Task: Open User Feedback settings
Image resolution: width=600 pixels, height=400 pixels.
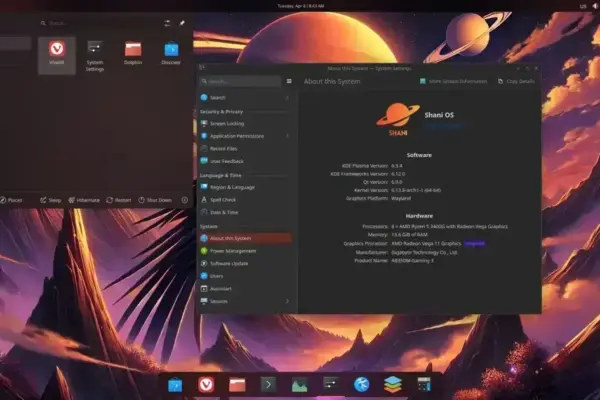Action: coord(245,161)
